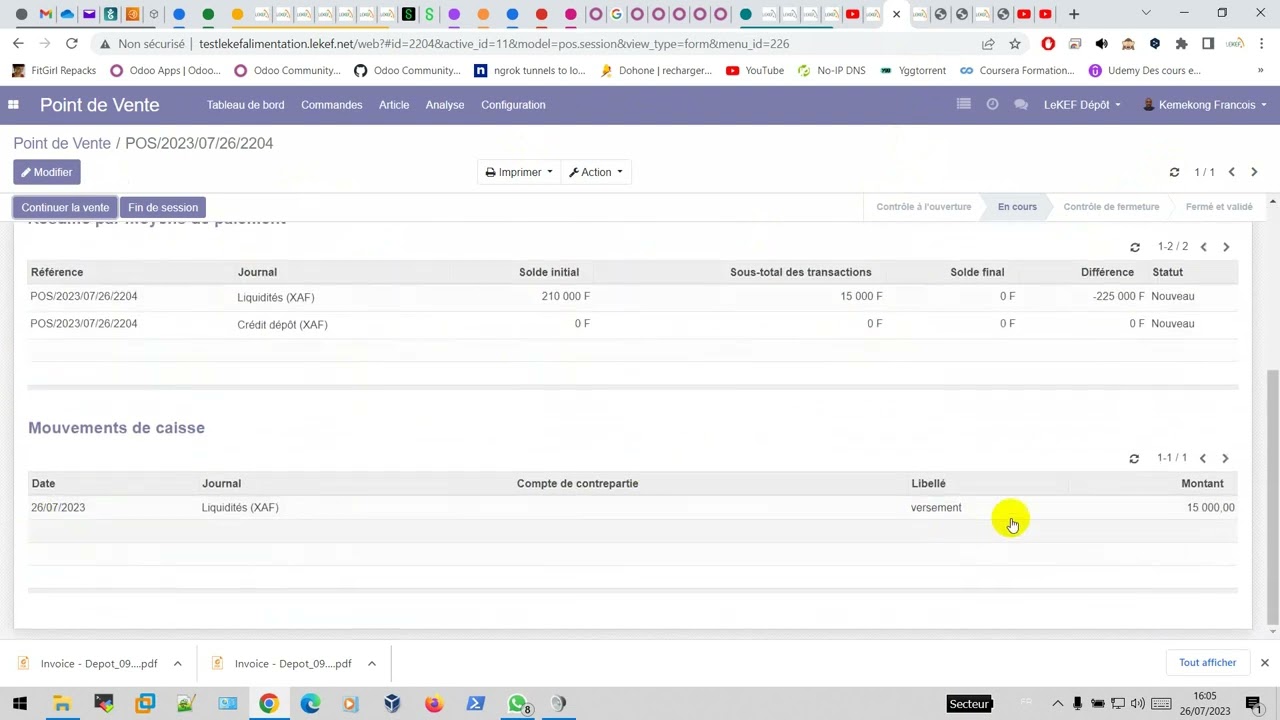Click the -225 000 F difference value
1280x720 pixels.
pos(1118,297)
